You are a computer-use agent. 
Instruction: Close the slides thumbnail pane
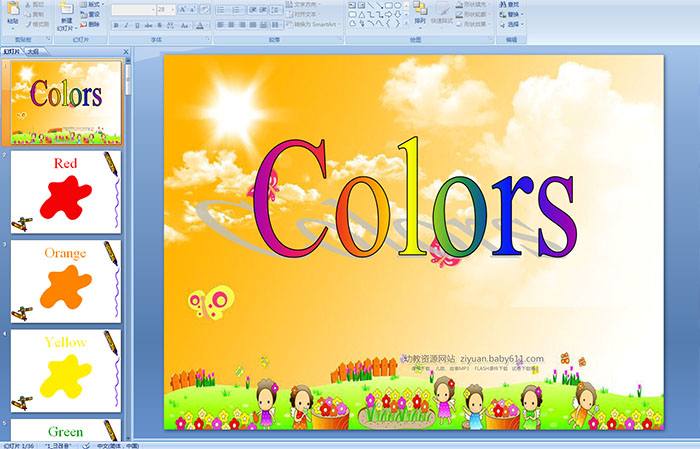[126, 52]
